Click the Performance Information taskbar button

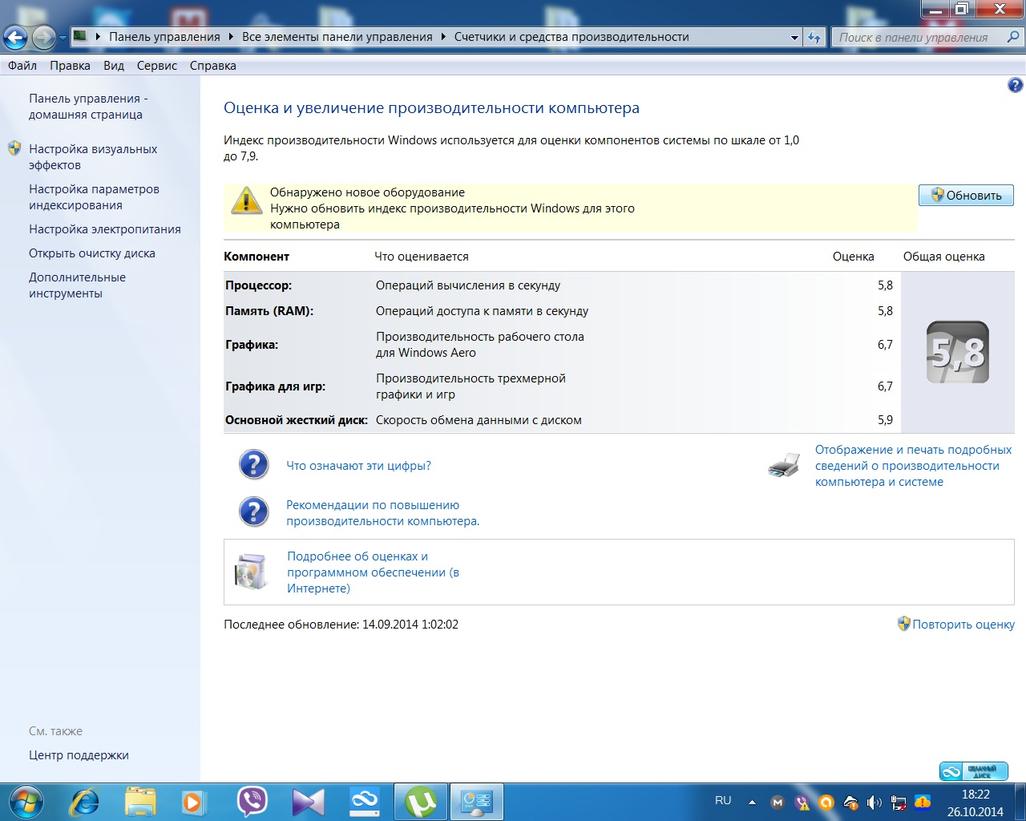point(478,801)
